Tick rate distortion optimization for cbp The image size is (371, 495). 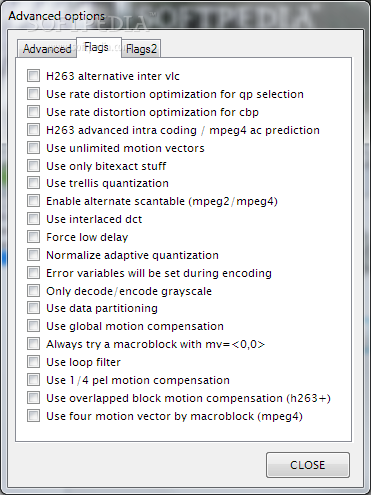tap(33, 112)
